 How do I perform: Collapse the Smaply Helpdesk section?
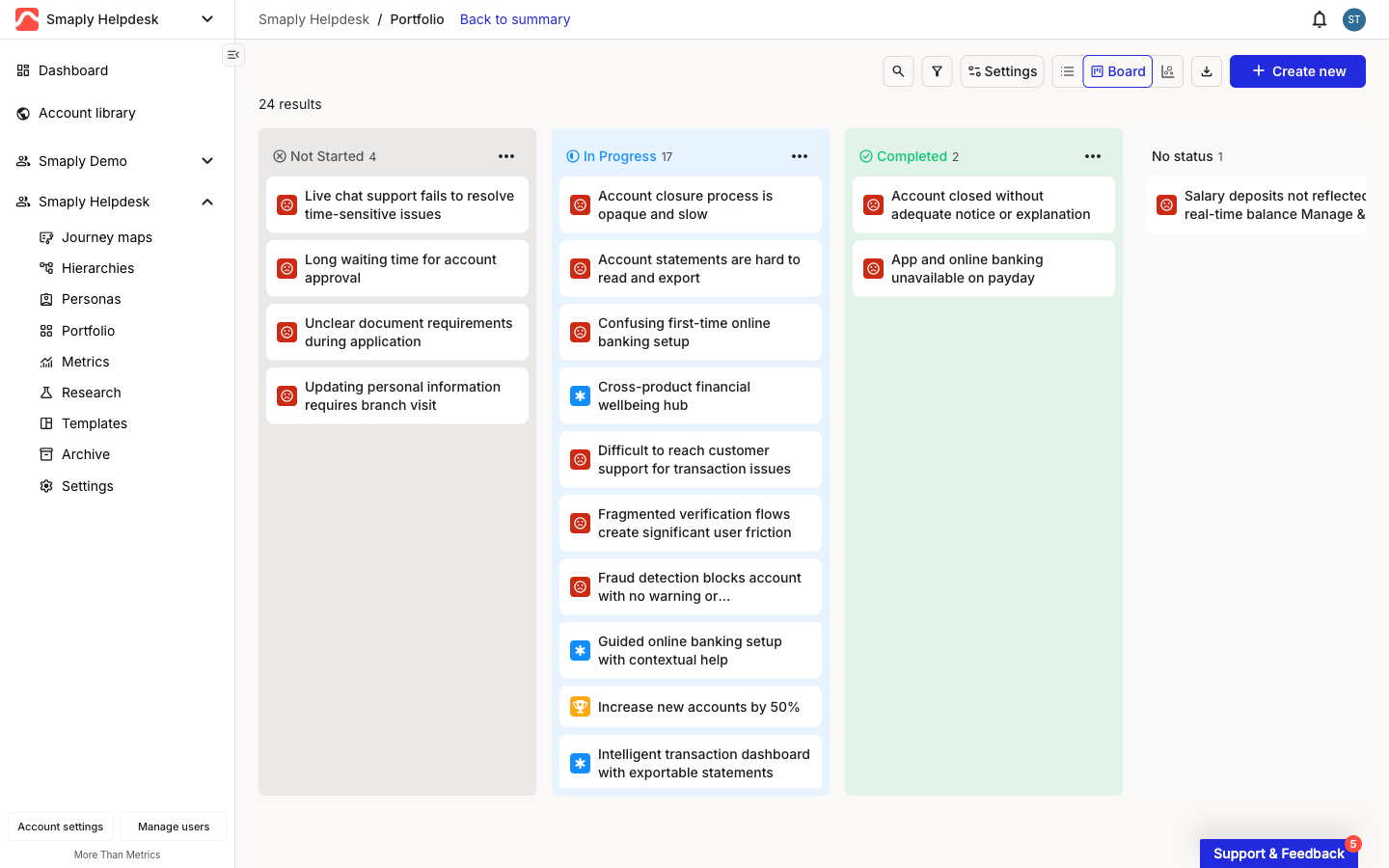pos(207,202)
